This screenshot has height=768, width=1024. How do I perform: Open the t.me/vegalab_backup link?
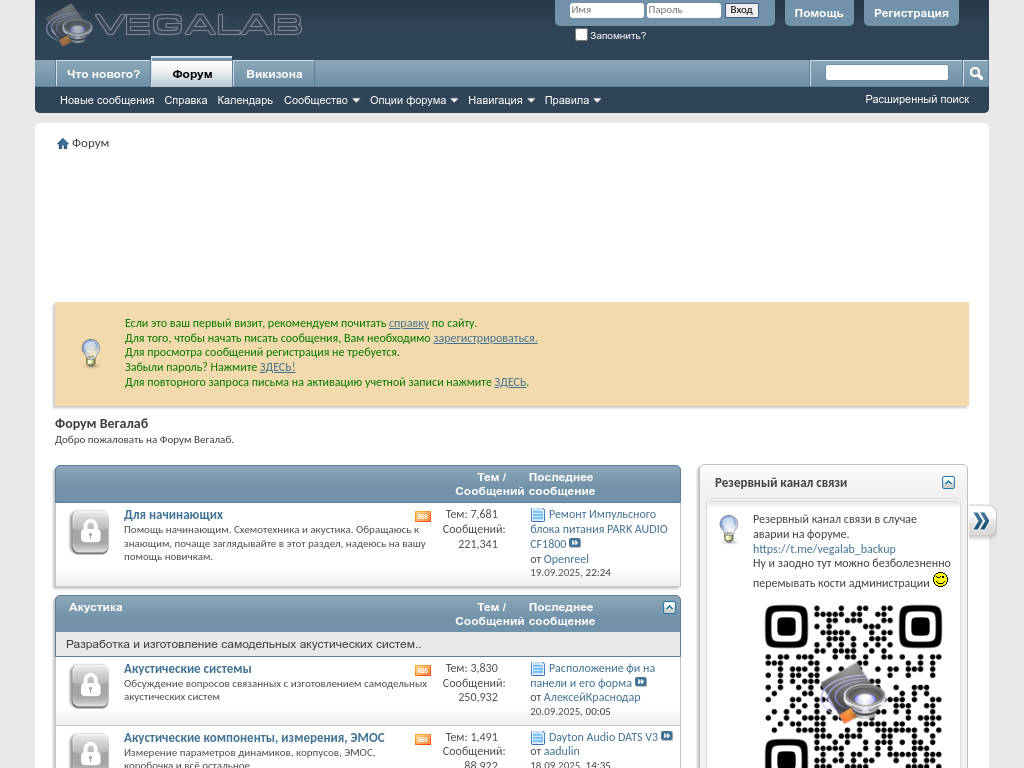[824, 549]
